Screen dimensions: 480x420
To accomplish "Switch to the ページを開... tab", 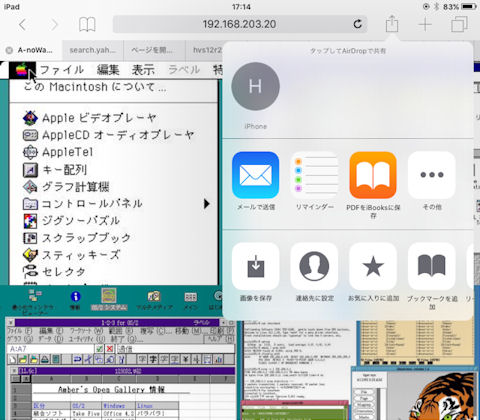I will point(154,50).
